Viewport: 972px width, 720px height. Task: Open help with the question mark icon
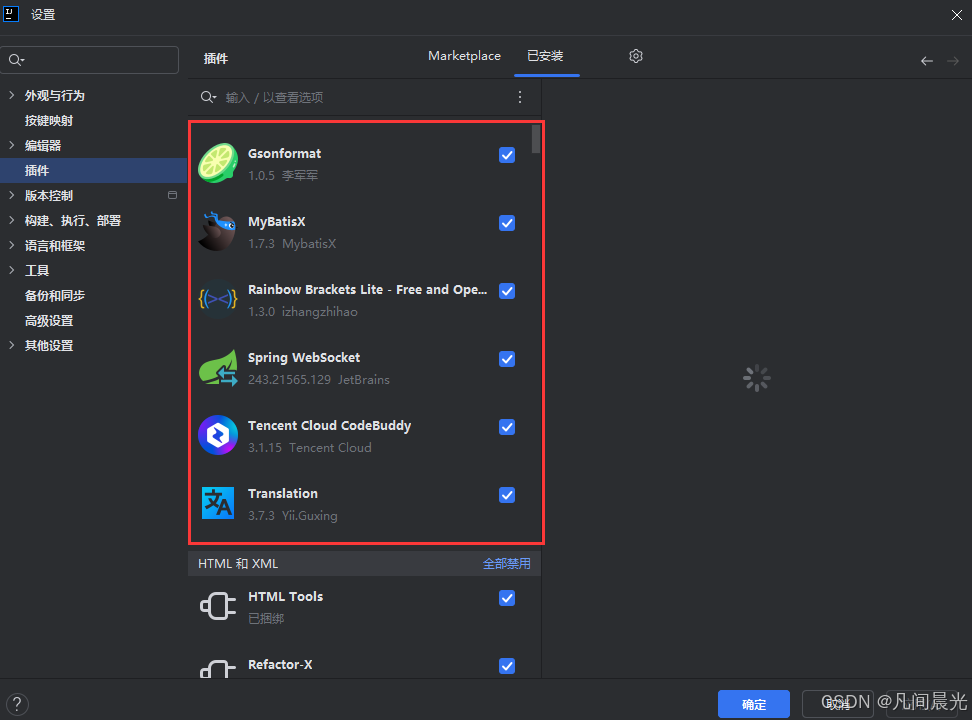point(17,704)
